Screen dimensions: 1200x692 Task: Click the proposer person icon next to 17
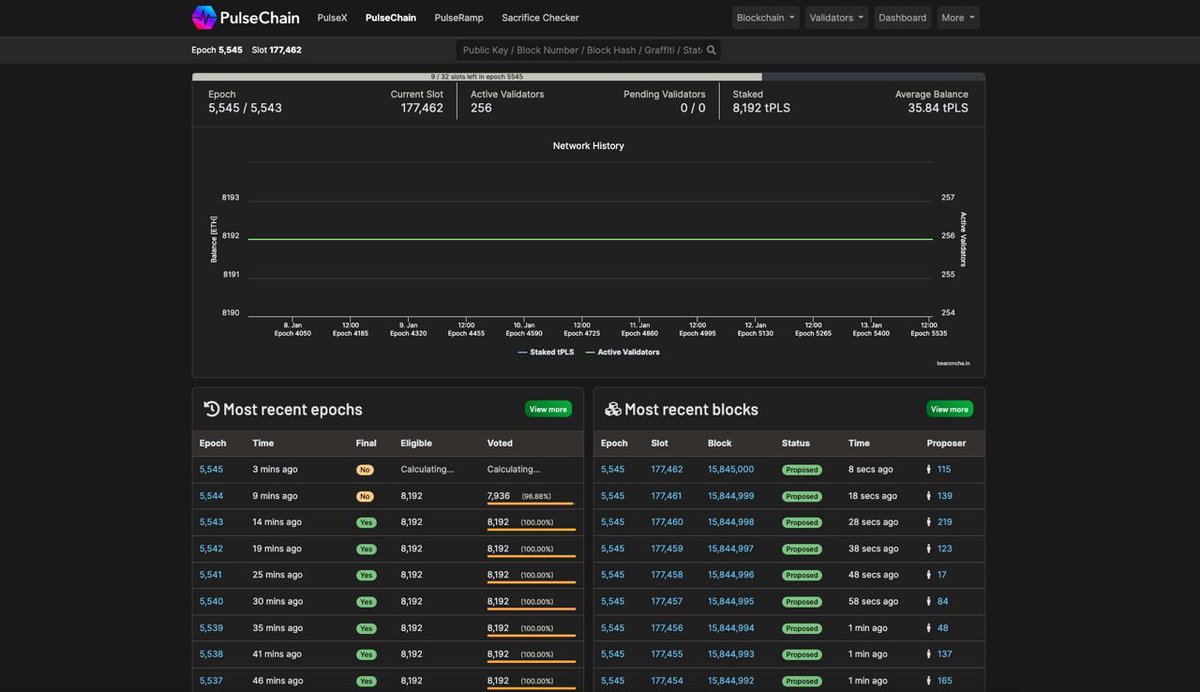[929, 575]
